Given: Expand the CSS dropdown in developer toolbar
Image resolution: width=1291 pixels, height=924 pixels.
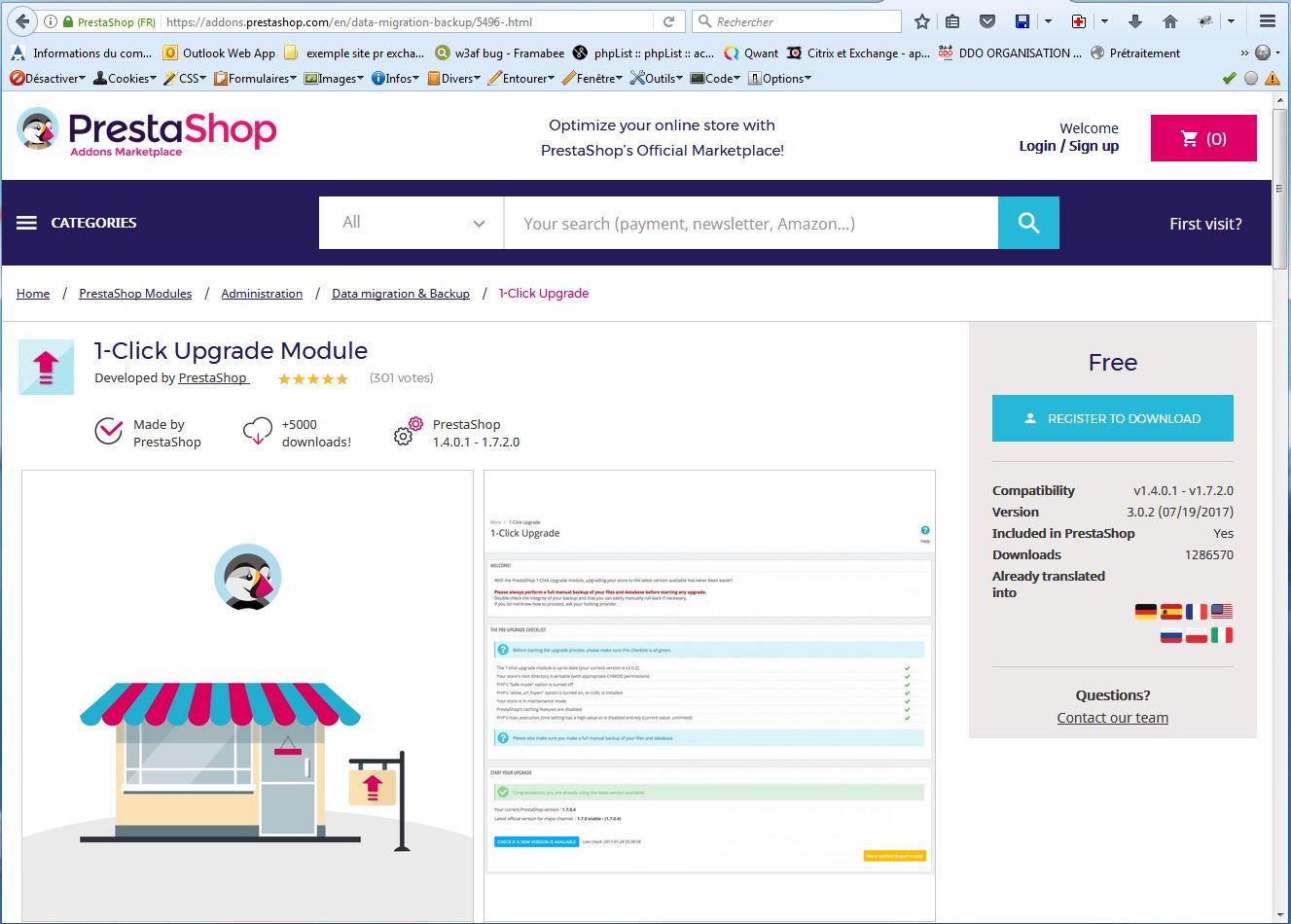Looking at the screenshot, I should pos(185,79).
